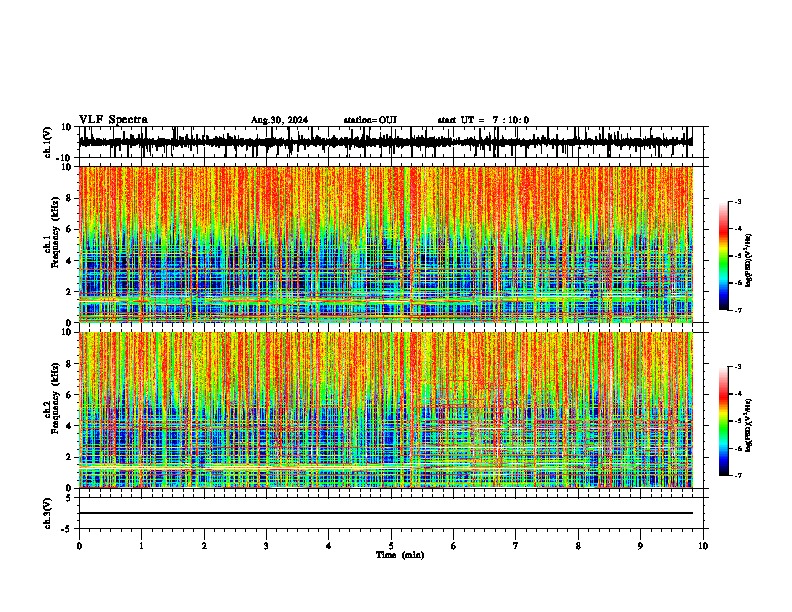Screen dimensions: 792x612
Task: Click the "VLF Spectra" title text
Action: [x=113, y=119]
